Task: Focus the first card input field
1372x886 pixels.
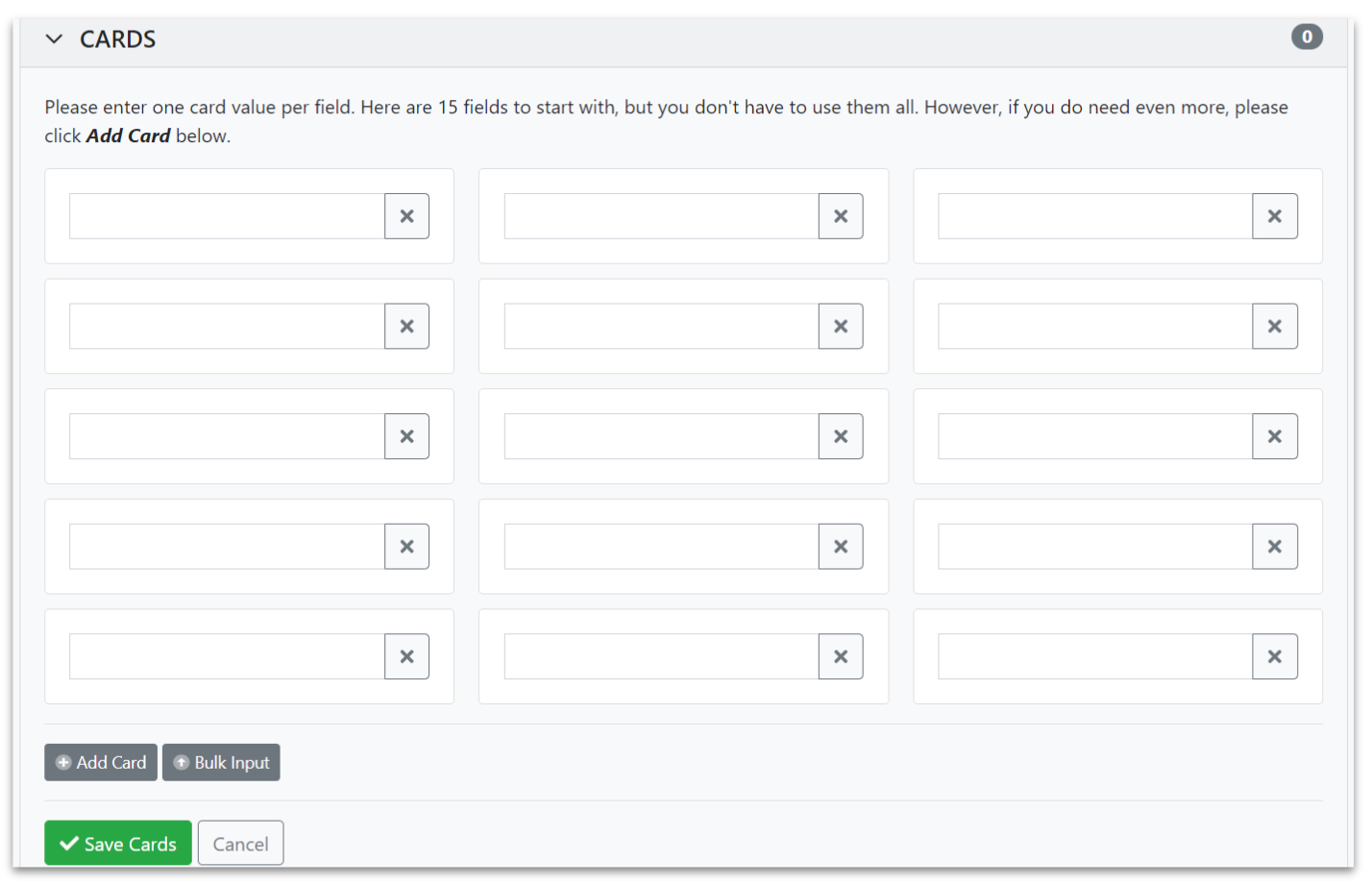Action: pos(227,216)
